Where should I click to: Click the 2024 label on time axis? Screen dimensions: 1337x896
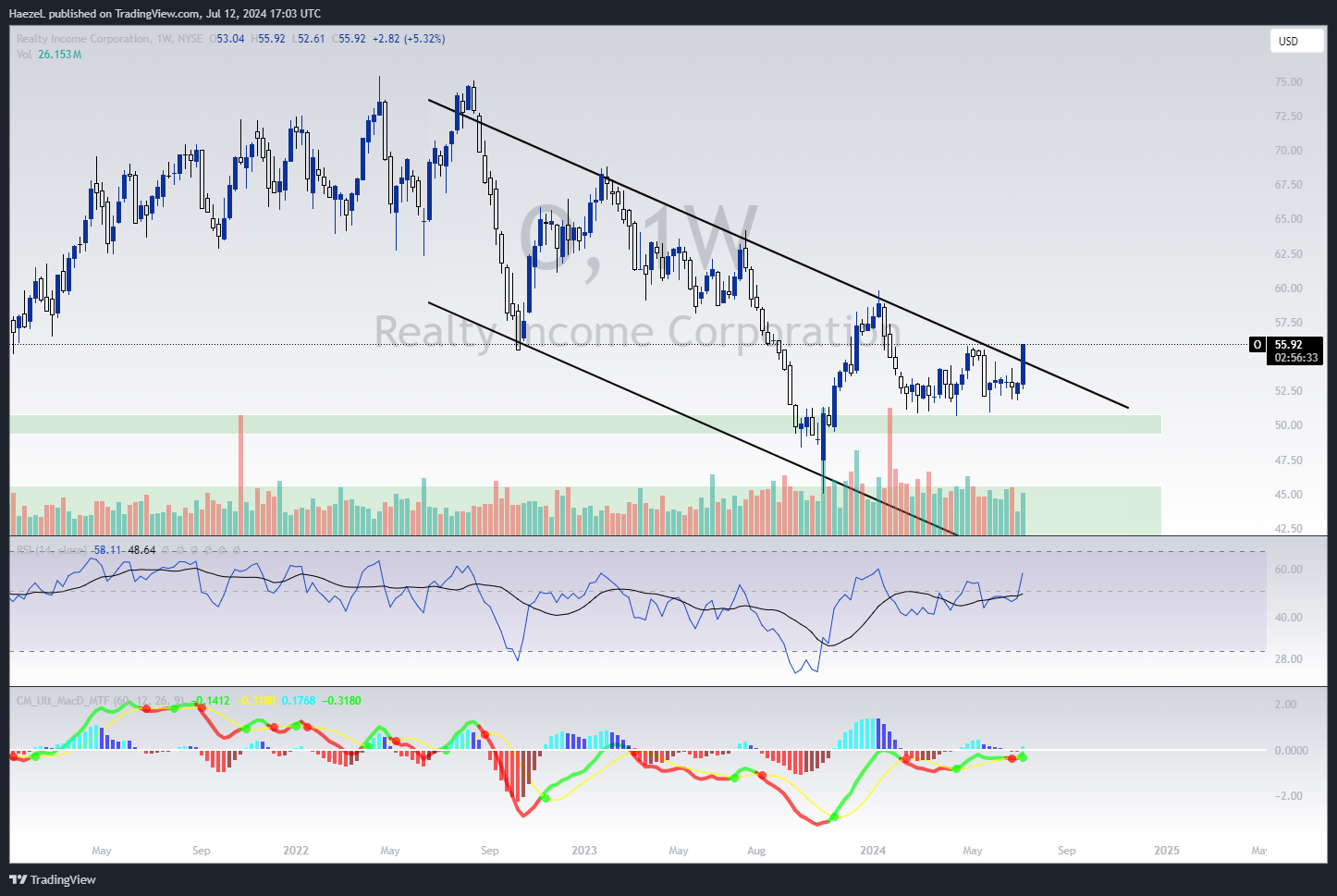873,851
